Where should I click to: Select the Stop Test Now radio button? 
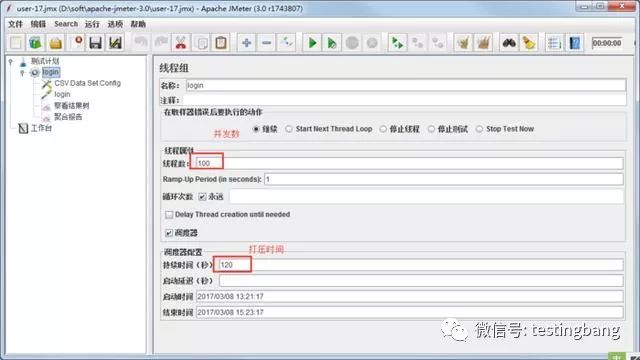(x=480, y=129)
